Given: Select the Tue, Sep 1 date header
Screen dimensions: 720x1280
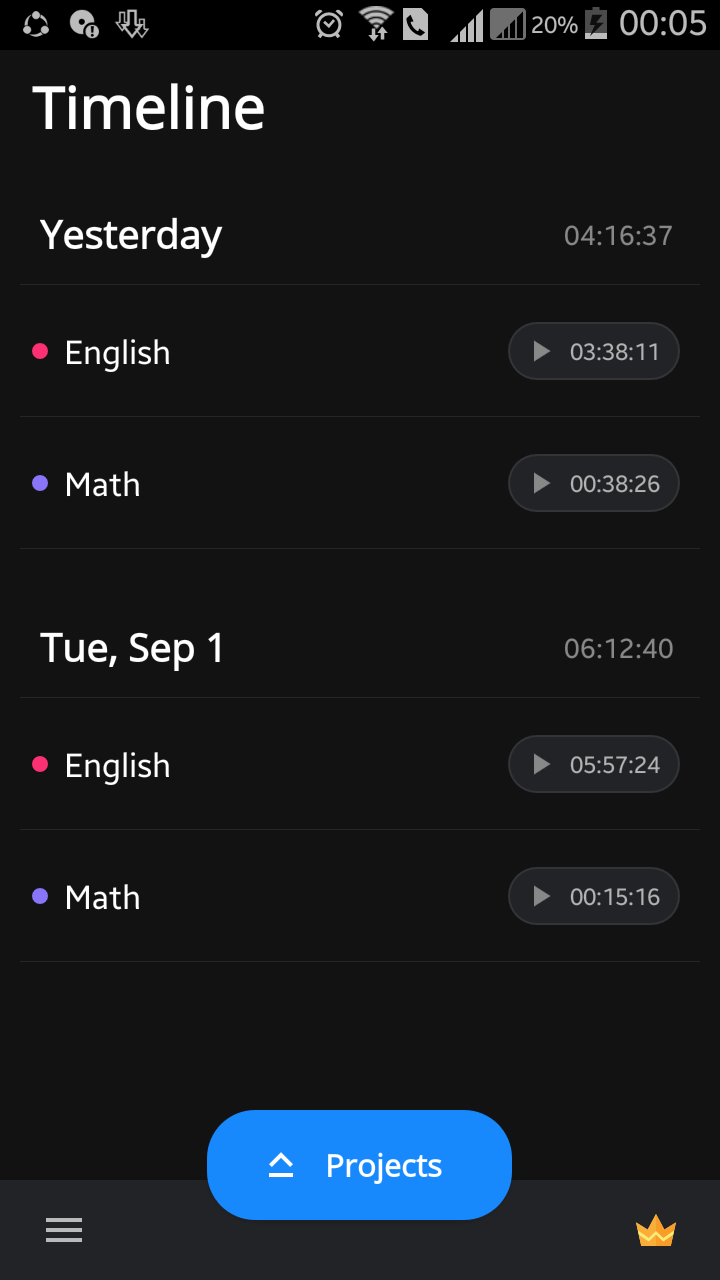Looking at the screenshot, I should [x=132, y=648].
